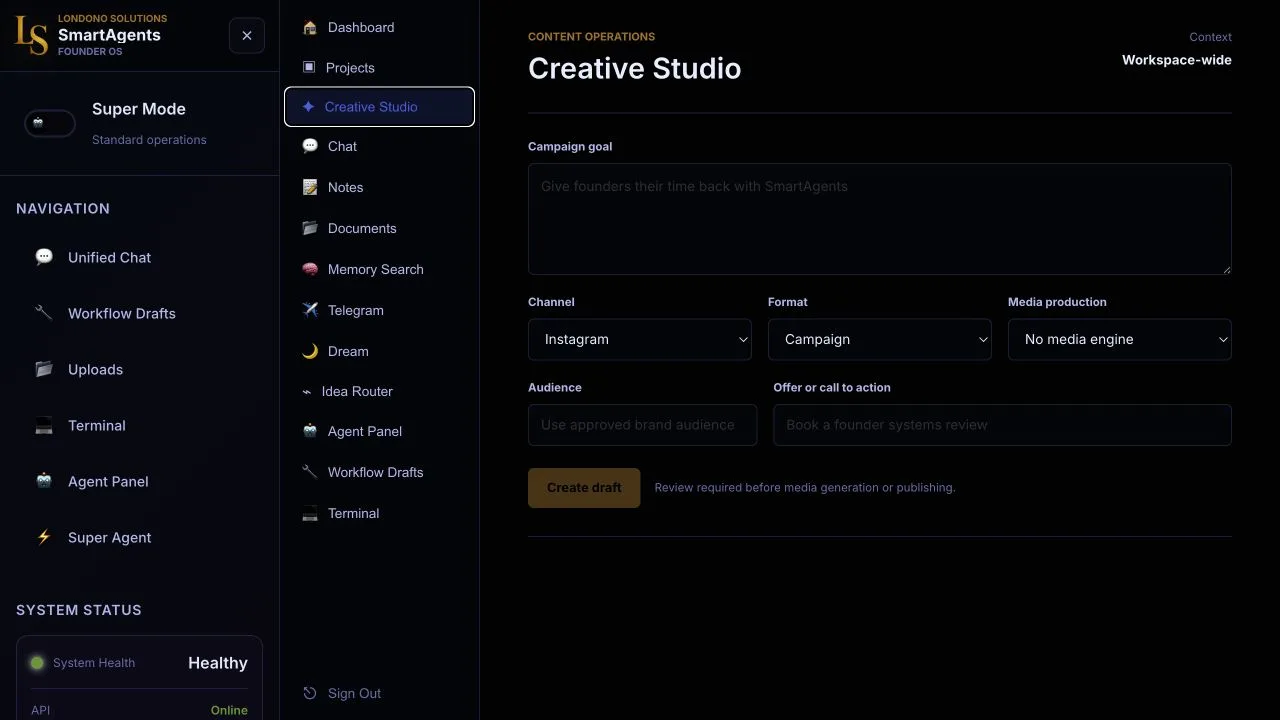Click the System Health green status dot
1280x720 pixels.
tap(37, 663)
